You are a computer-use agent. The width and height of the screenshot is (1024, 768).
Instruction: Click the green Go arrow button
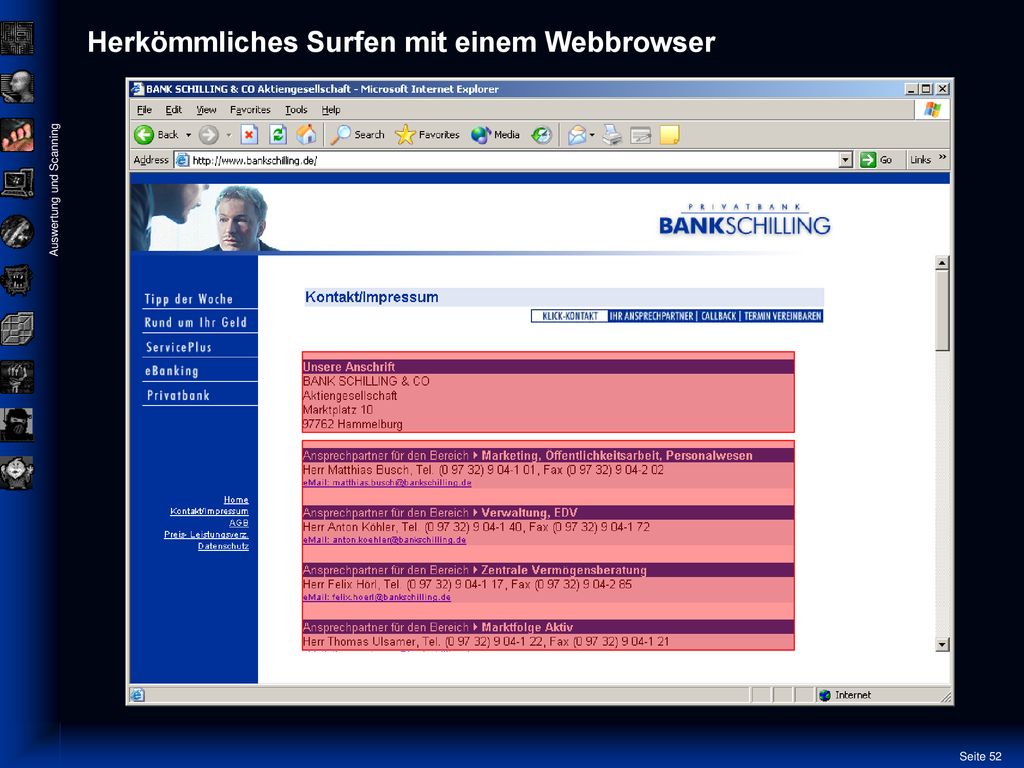point(867,160)
